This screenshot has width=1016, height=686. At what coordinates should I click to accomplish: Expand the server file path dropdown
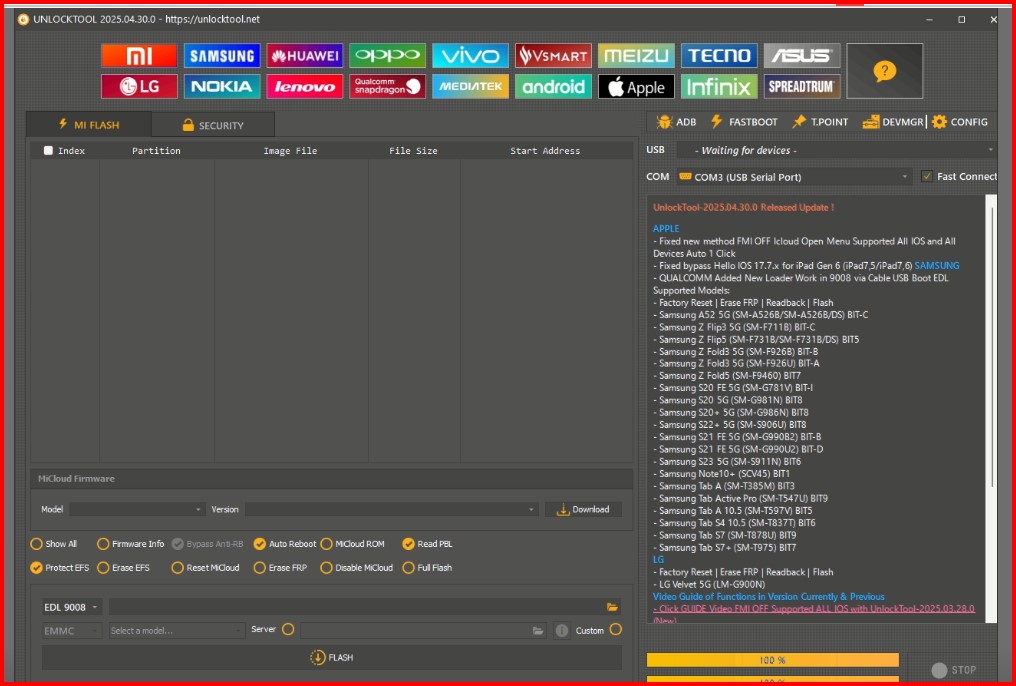coord(424,630)
